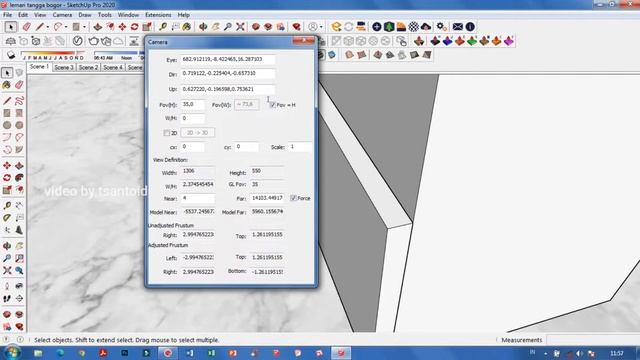Click the Measurements box in status bar
The width and height of the screenshot is (640, 360).
(593, 340)
